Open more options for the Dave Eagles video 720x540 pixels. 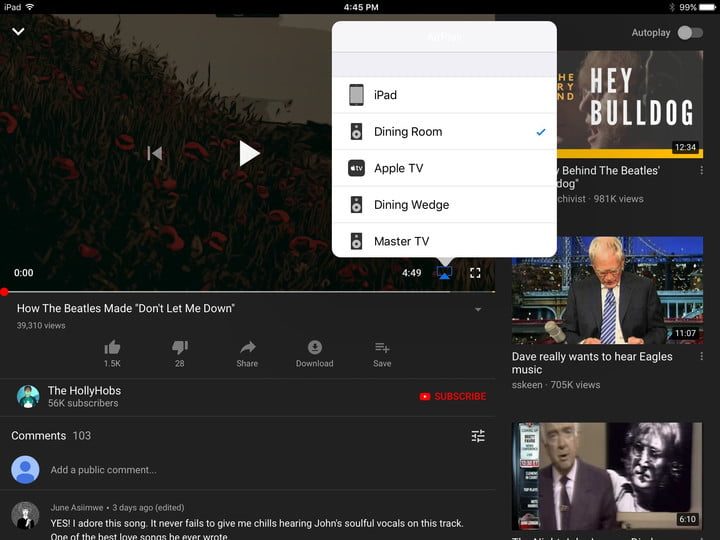pyautogui.click(x=701, y=356)
